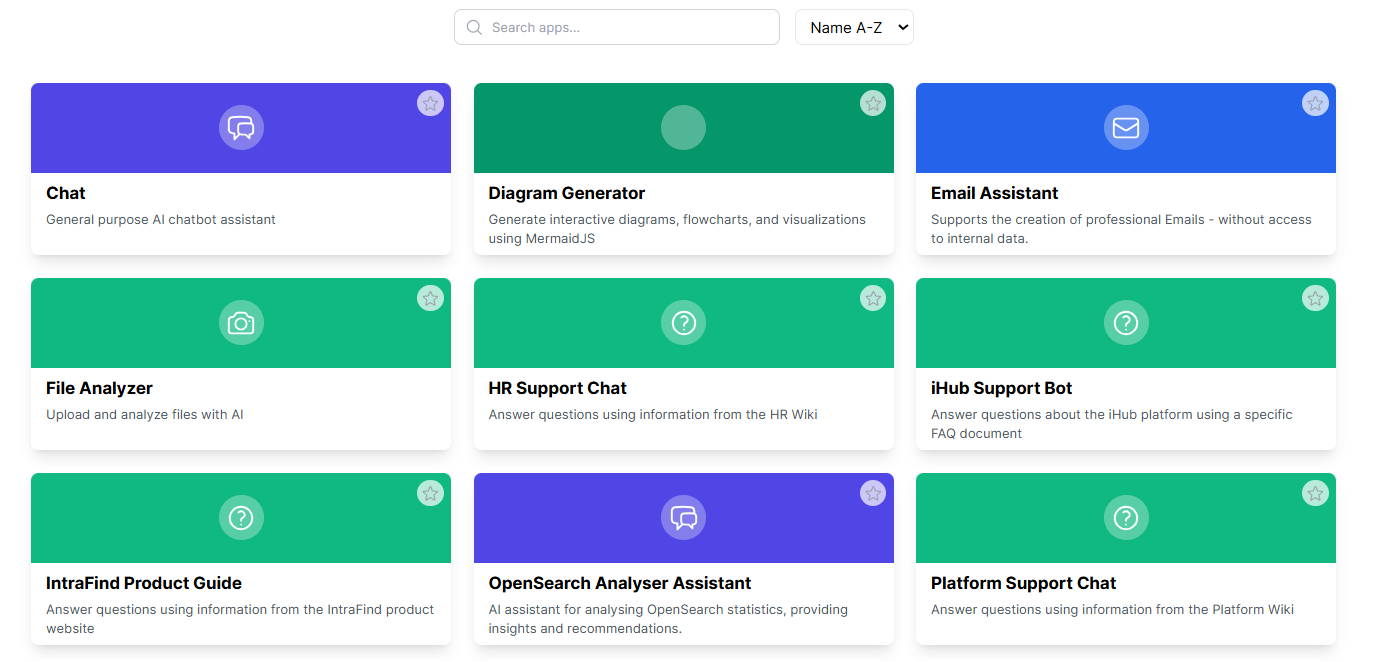Open the HR Support Chat title

click(557, 388)
